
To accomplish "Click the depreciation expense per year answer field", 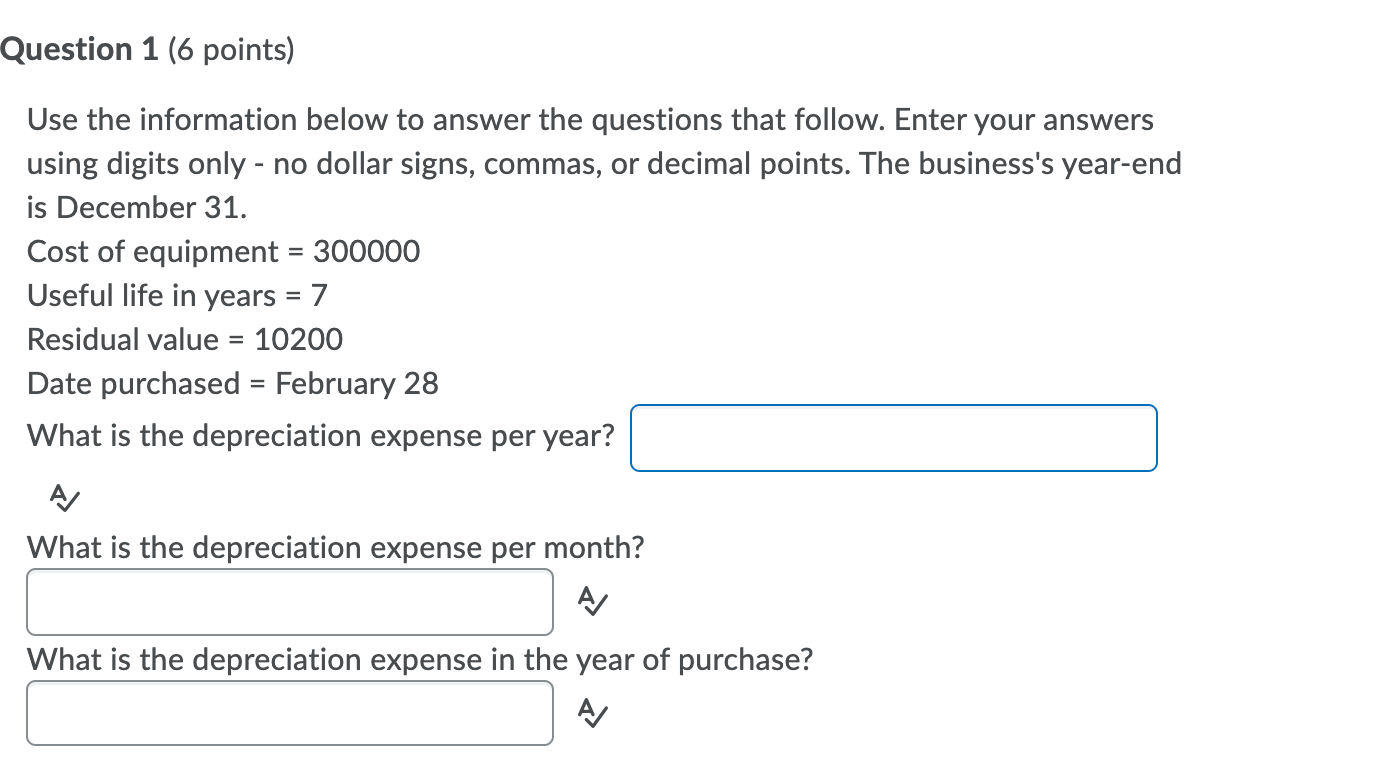I will [893, 438].
